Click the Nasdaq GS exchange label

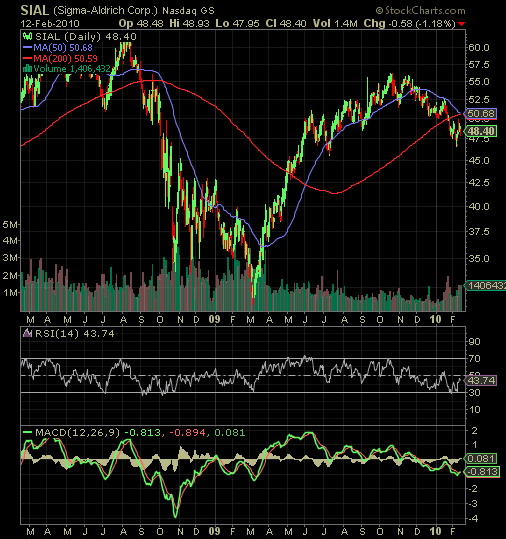coord(188,11)
